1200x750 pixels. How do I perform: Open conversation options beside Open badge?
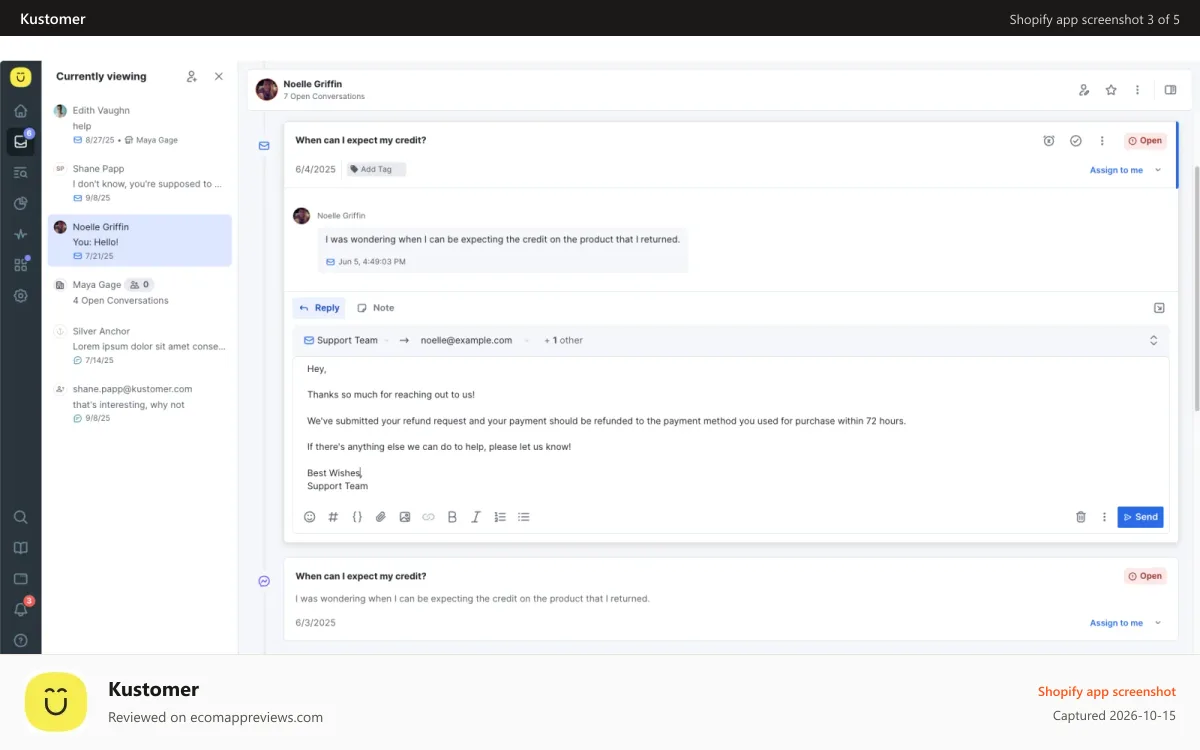(x=1102, y=141)
